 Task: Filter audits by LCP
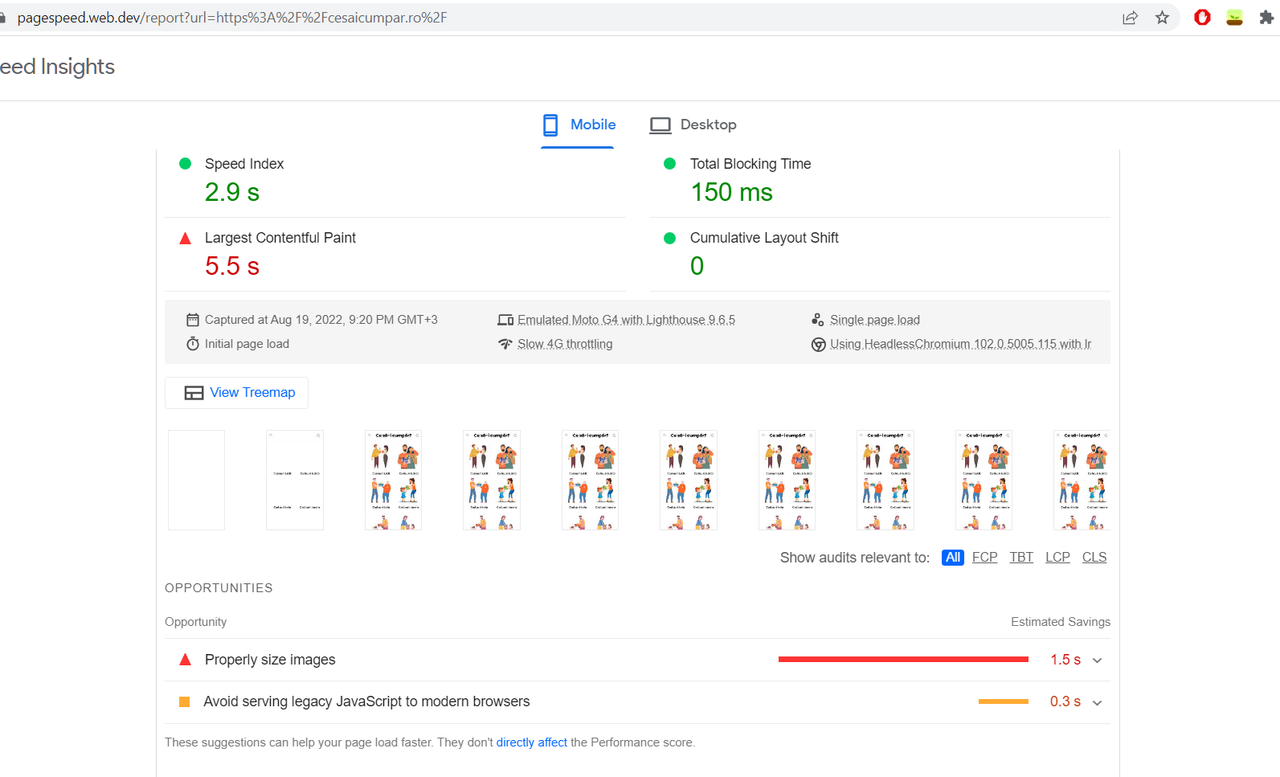[x=1058, y=557]
